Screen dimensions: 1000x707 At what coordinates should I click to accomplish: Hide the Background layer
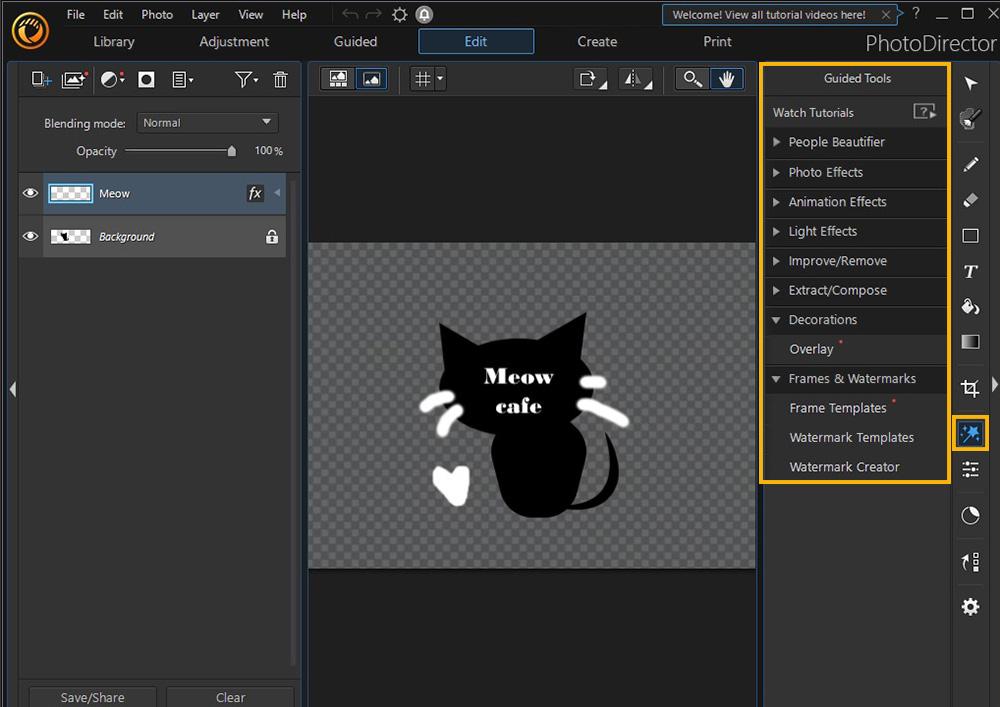tap(30, 237)
